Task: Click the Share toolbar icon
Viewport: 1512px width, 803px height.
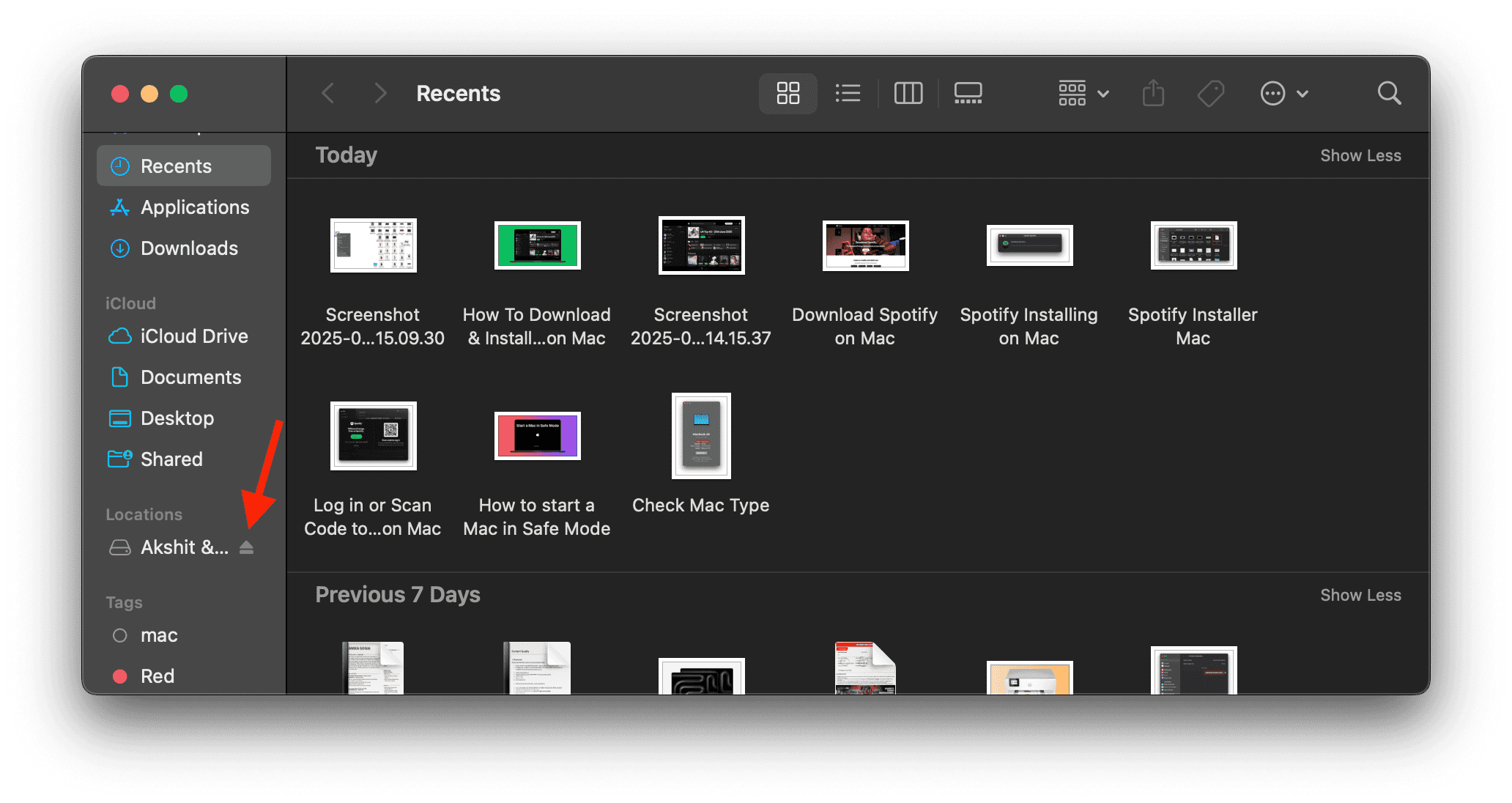Action: click(x=1153, y=93)
